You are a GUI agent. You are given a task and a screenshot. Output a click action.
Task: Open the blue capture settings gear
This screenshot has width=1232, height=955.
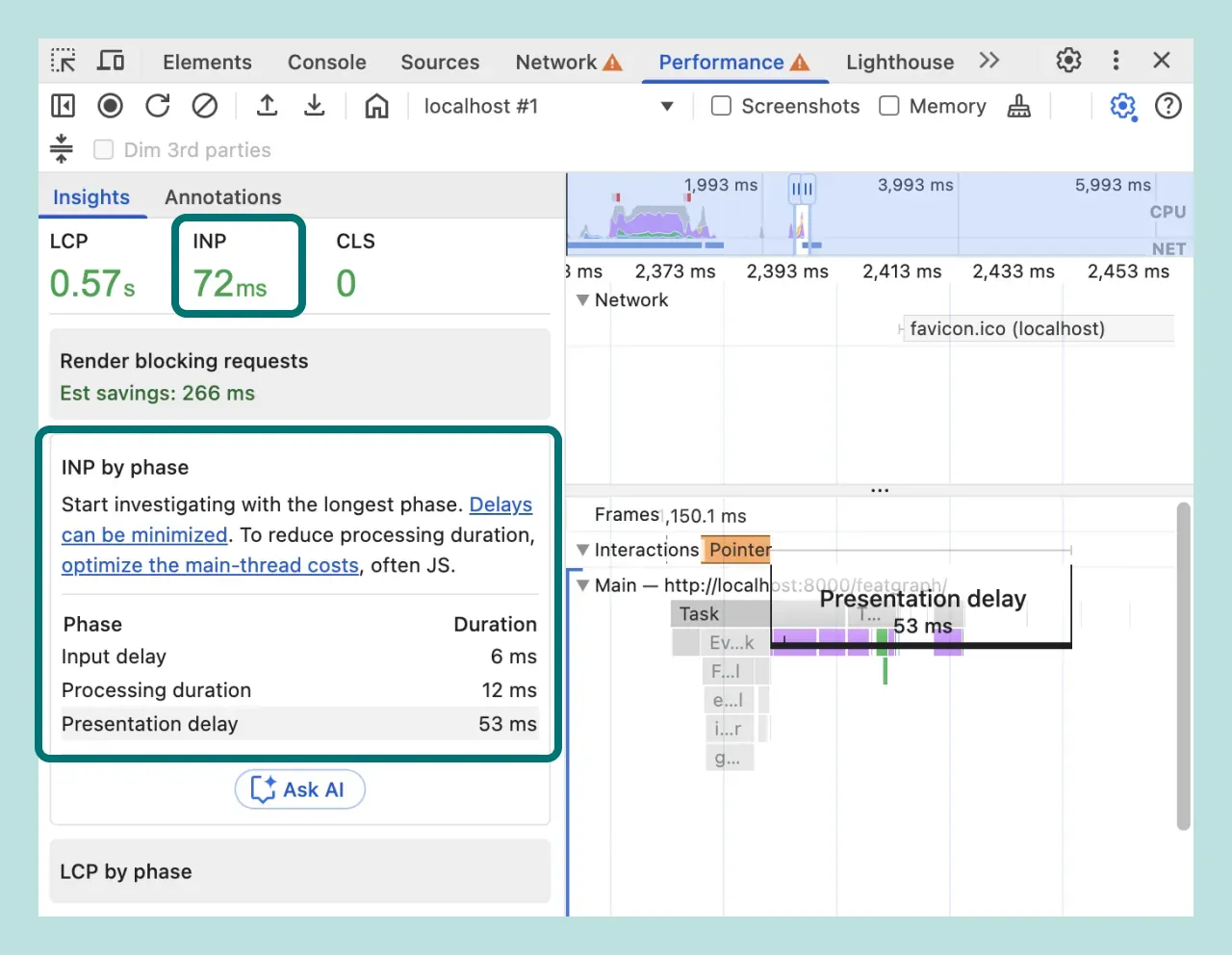pyautogui.click(x=1122, y=106)
